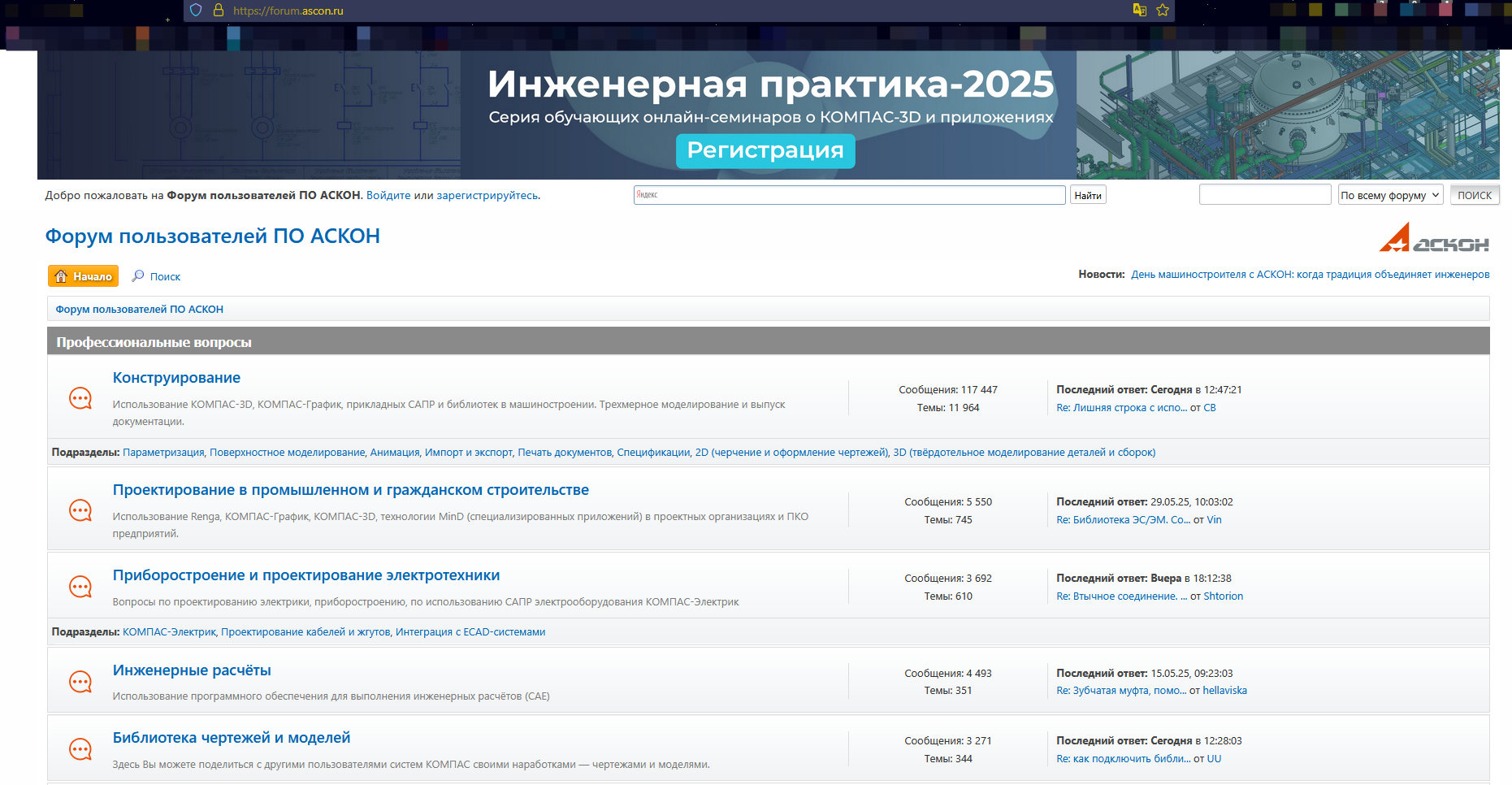Screen dimensions: 1512x785
Task: Click the ASCON logo in header
Action: coord(1434,238)
